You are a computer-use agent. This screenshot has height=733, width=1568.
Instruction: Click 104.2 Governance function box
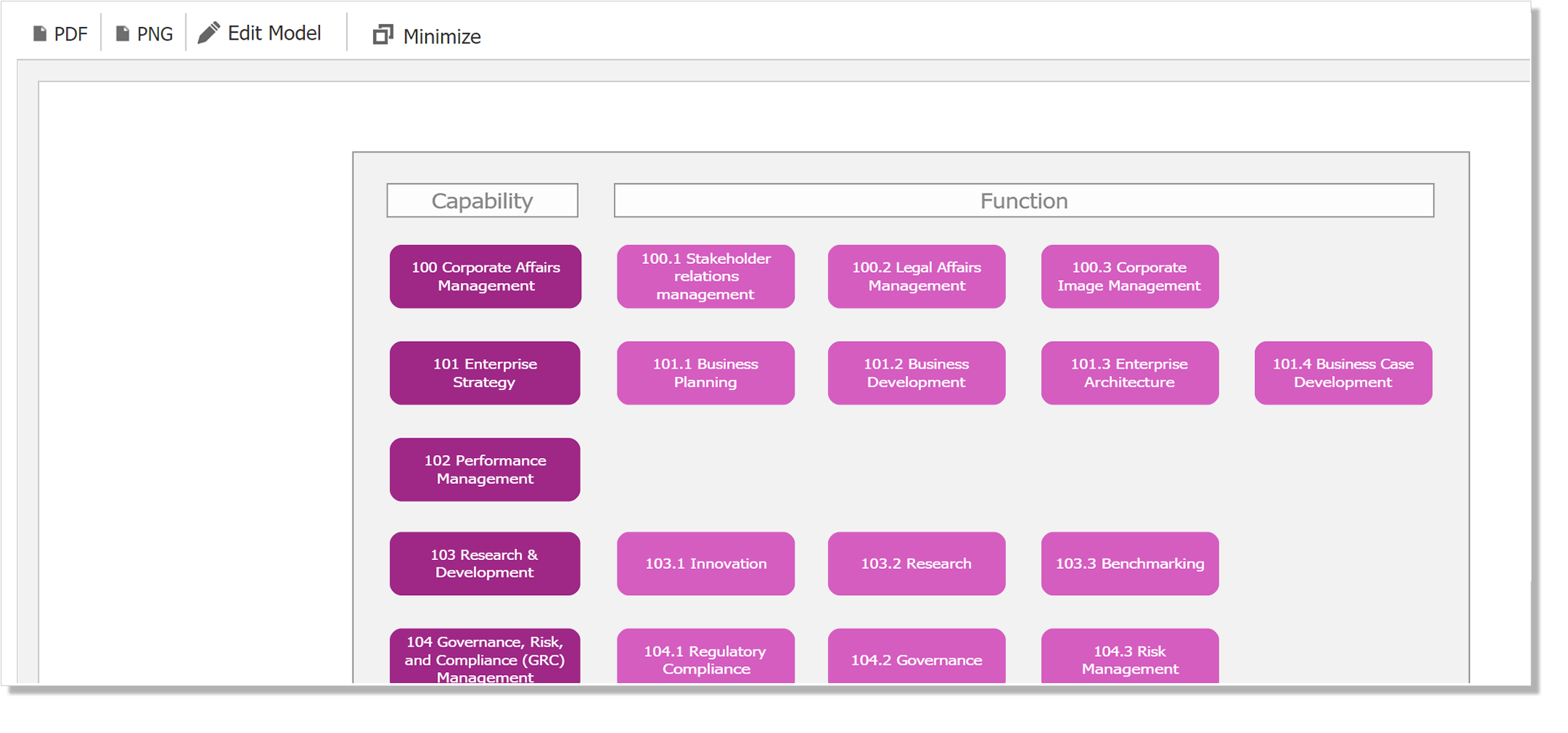pos(917,657)
